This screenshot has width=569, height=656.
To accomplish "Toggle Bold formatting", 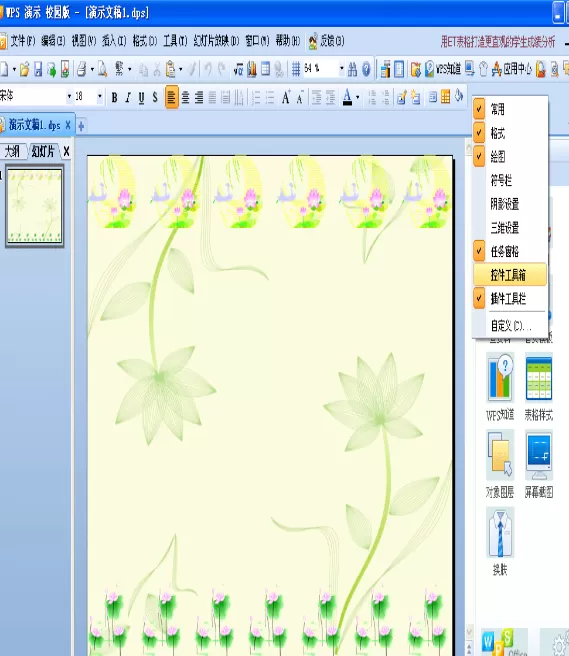I will point(114,97).
